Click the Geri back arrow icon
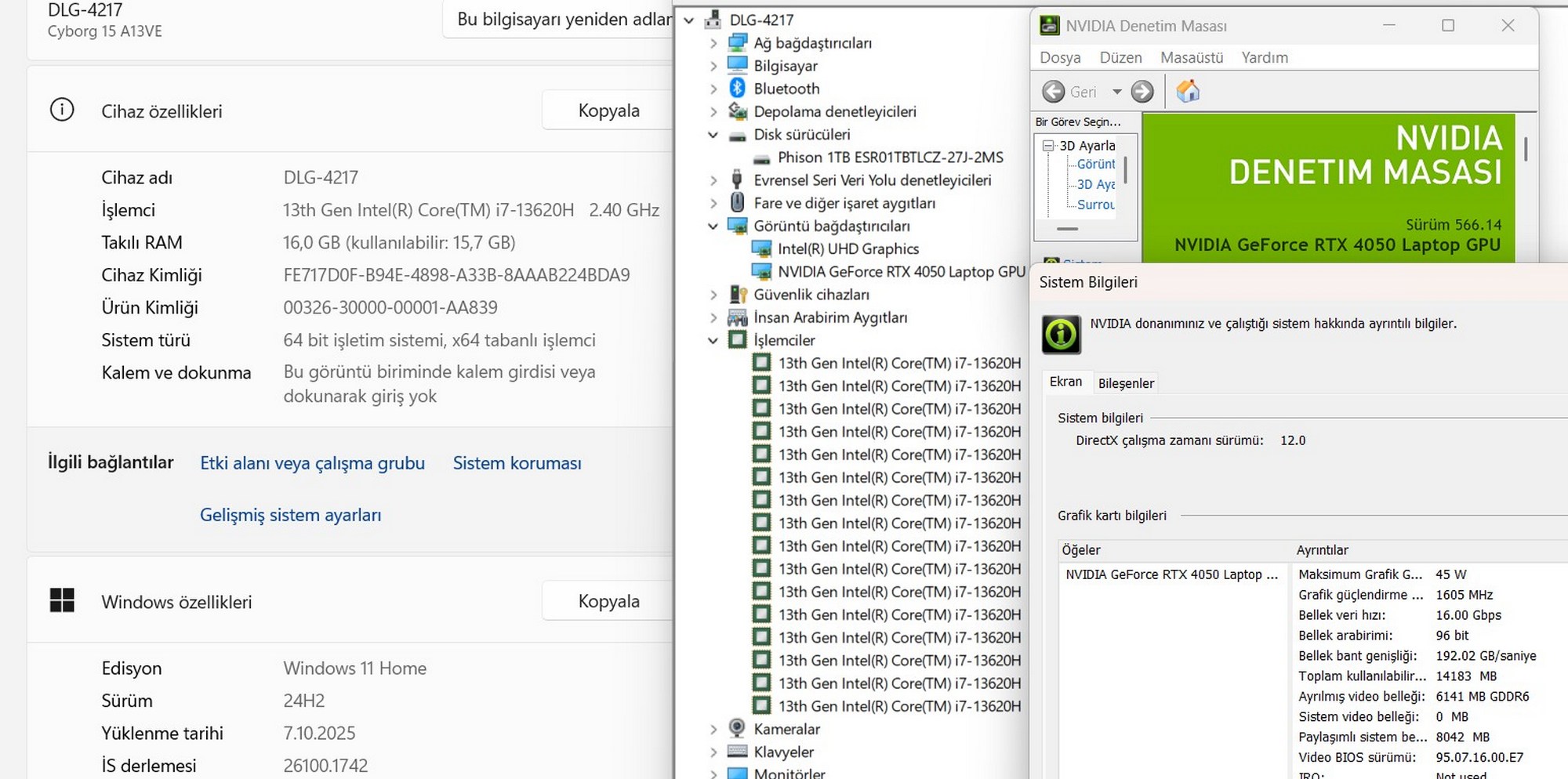Viewport: 1568px width, 779px height. point(1053,92)
